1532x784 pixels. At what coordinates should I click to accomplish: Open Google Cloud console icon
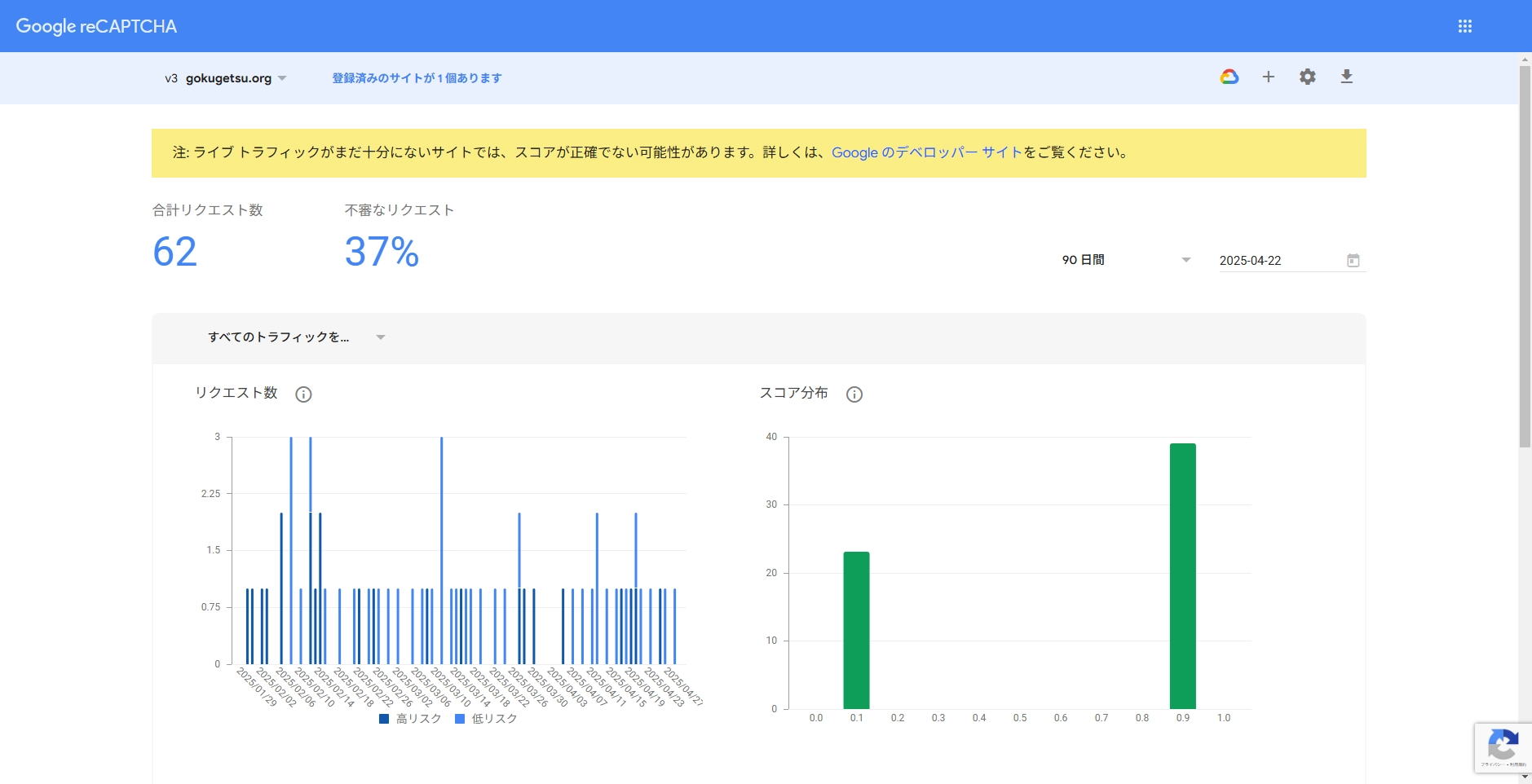1229,77
